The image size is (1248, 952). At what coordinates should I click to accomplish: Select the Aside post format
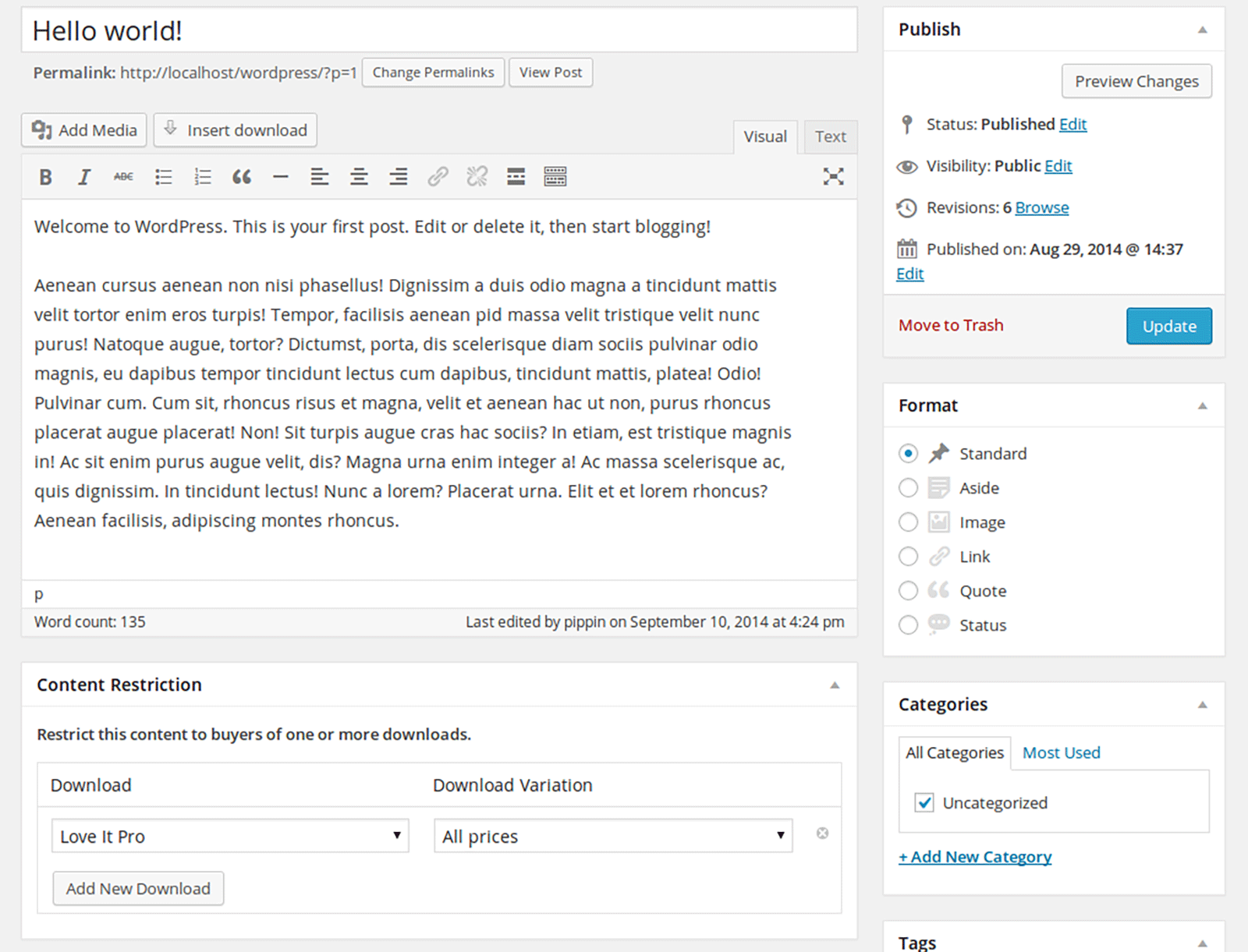click(x=908, y=487)
